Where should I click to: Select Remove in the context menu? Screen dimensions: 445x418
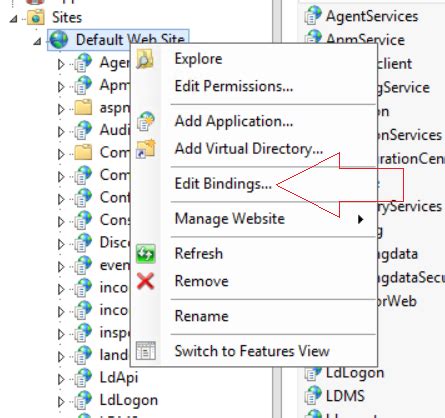[202, 281]
